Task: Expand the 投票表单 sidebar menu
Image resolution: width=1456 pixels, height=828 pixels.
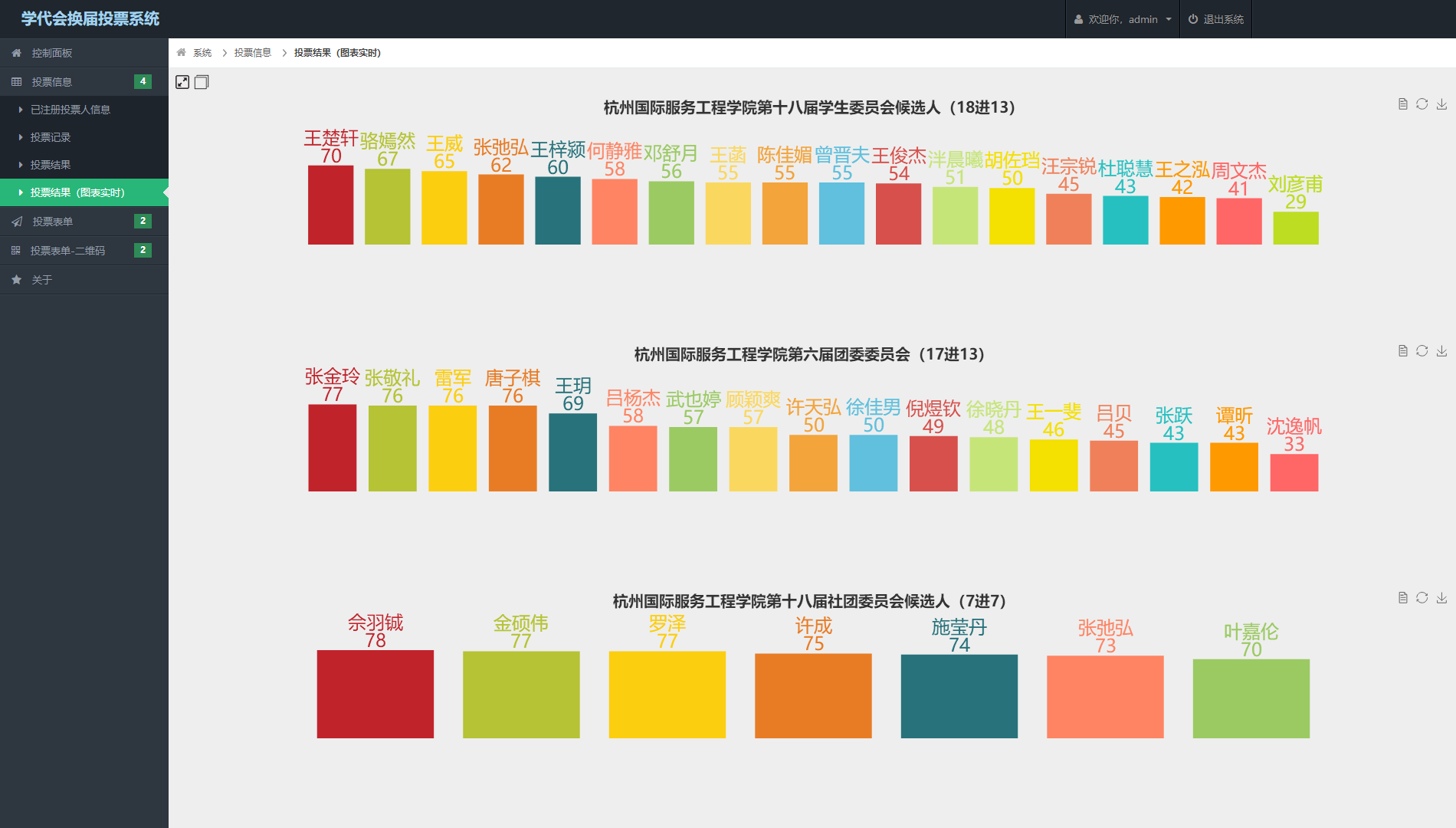Action: click(x=84, y=222)
